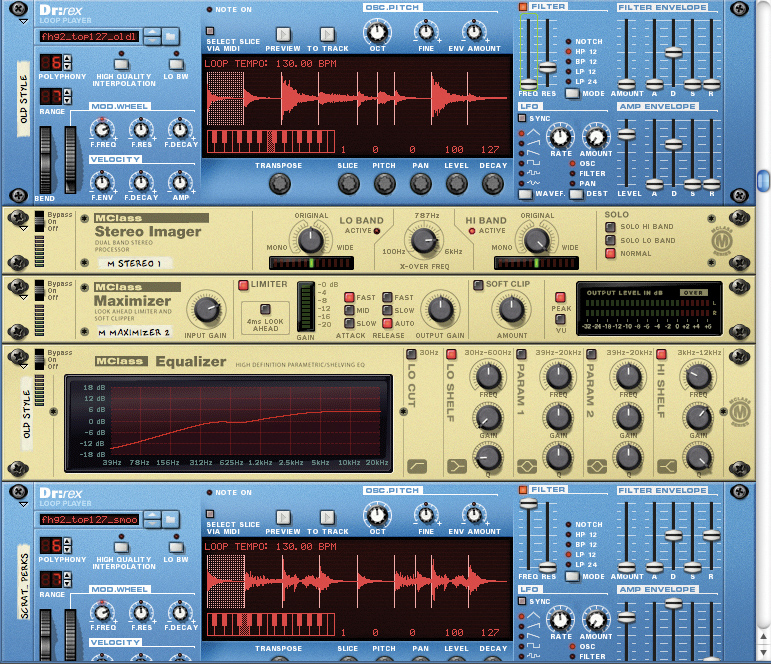Collapse the Maximizer device
This screenshot has height=664, width=771.
click(x=23, y=298)
